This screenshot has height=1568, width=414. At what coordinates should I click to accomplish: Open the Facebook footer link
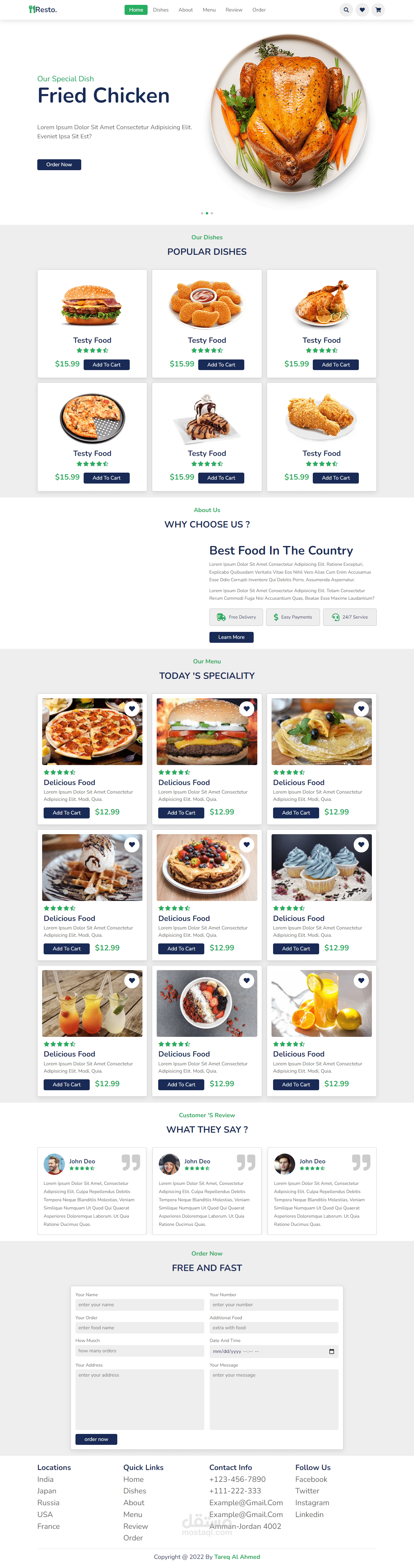(311, 1479)
